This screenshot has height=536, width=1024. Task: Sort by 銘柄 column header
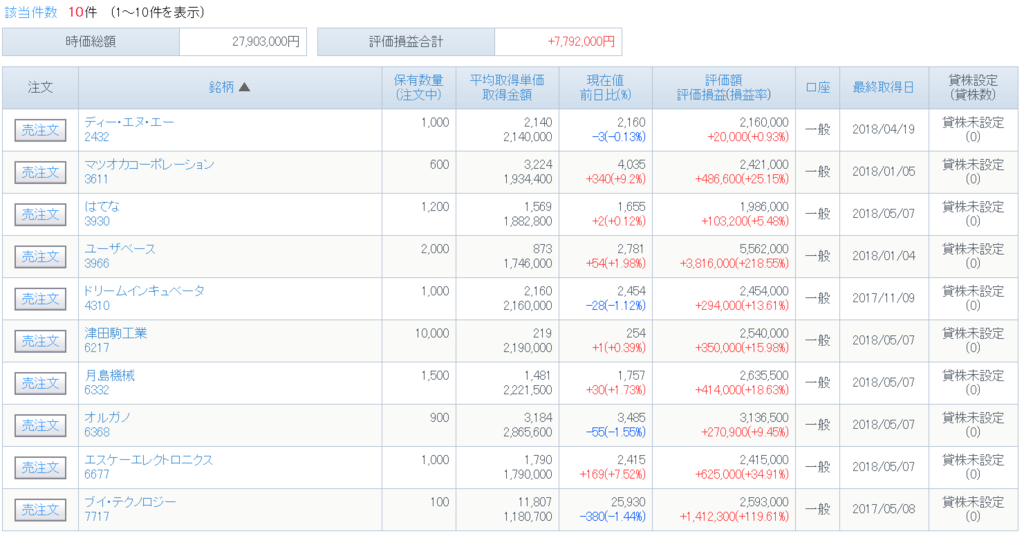coord(230,87)
